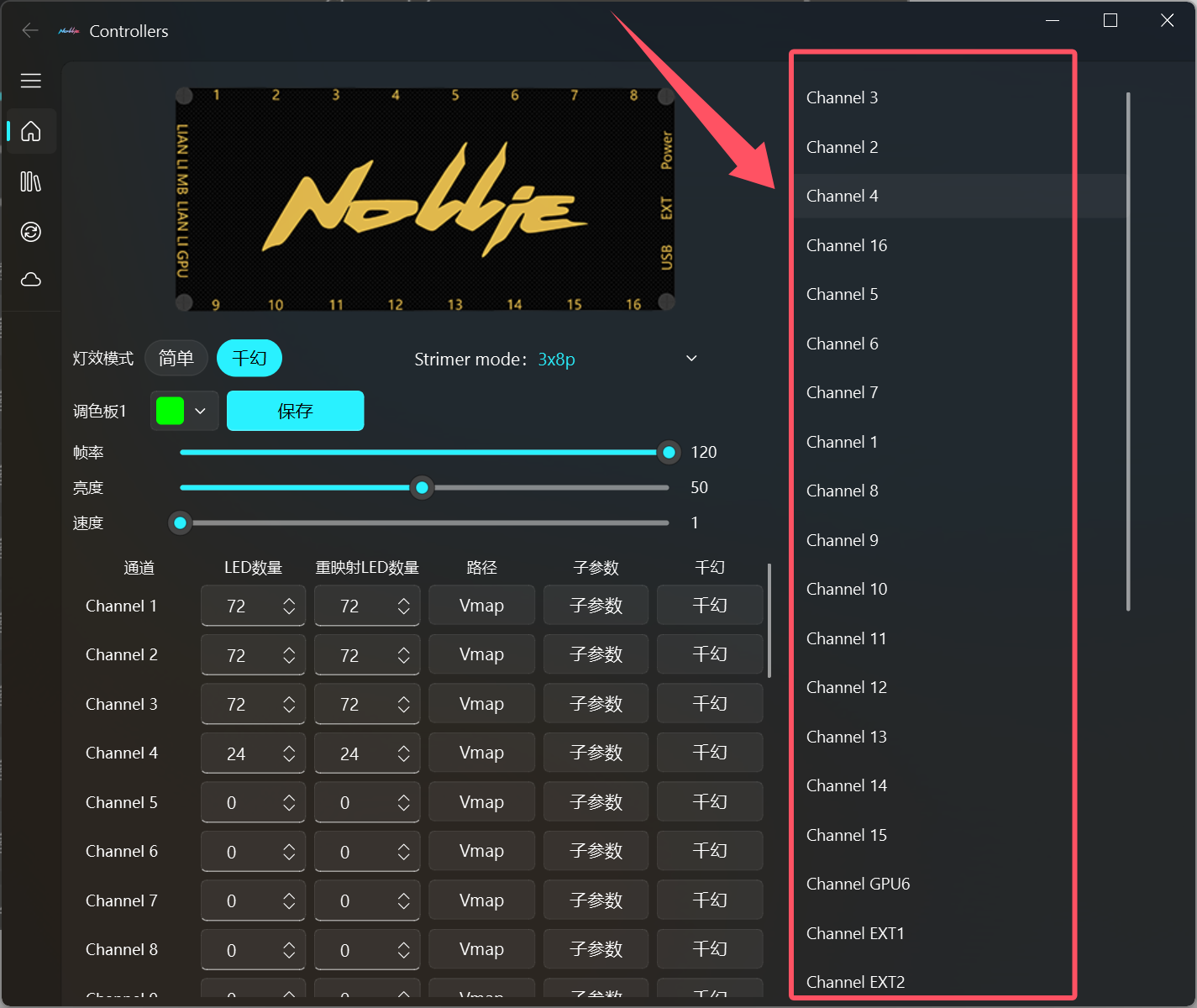Viewport: 1197px width, 1008px height.
Task: Click the 重映射LED数量 column header
Action: point(367,568)
